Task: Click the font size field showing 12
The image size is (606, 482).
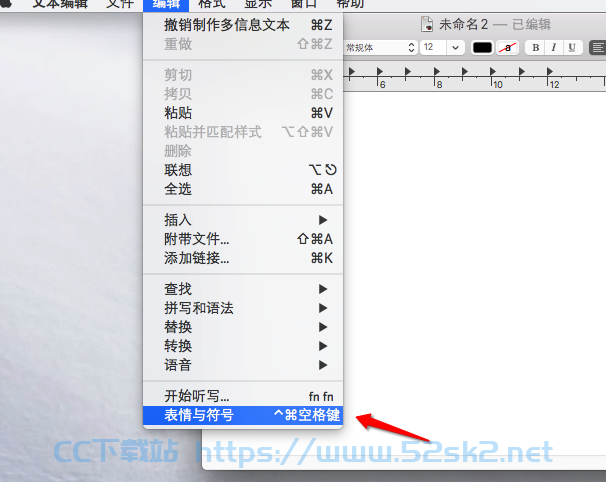Action: pyautogui.click(x=434, y=48)
